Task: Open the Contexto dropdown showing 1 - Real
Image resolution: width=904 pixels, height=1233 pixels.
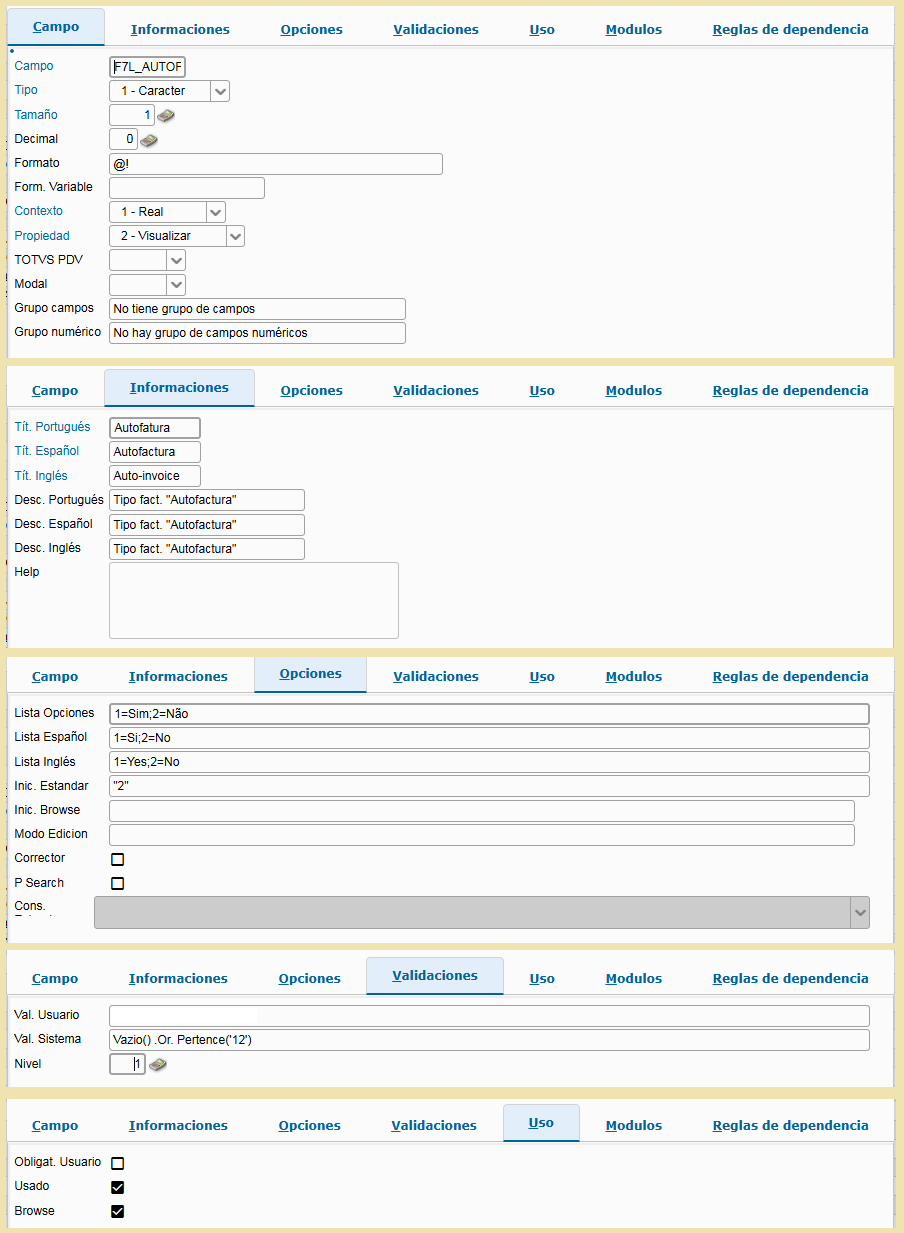Action: [168, 212]
